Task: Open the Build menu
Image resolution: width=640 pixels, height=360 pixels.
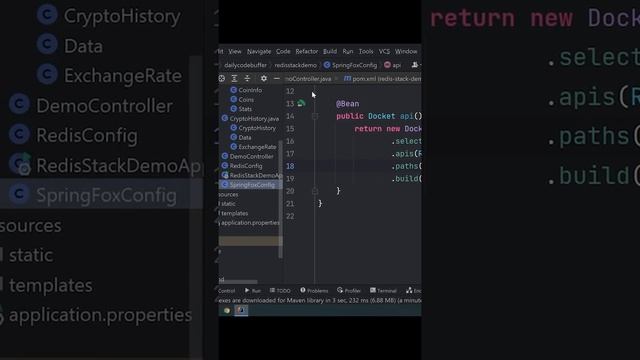Action: (330, 51)
